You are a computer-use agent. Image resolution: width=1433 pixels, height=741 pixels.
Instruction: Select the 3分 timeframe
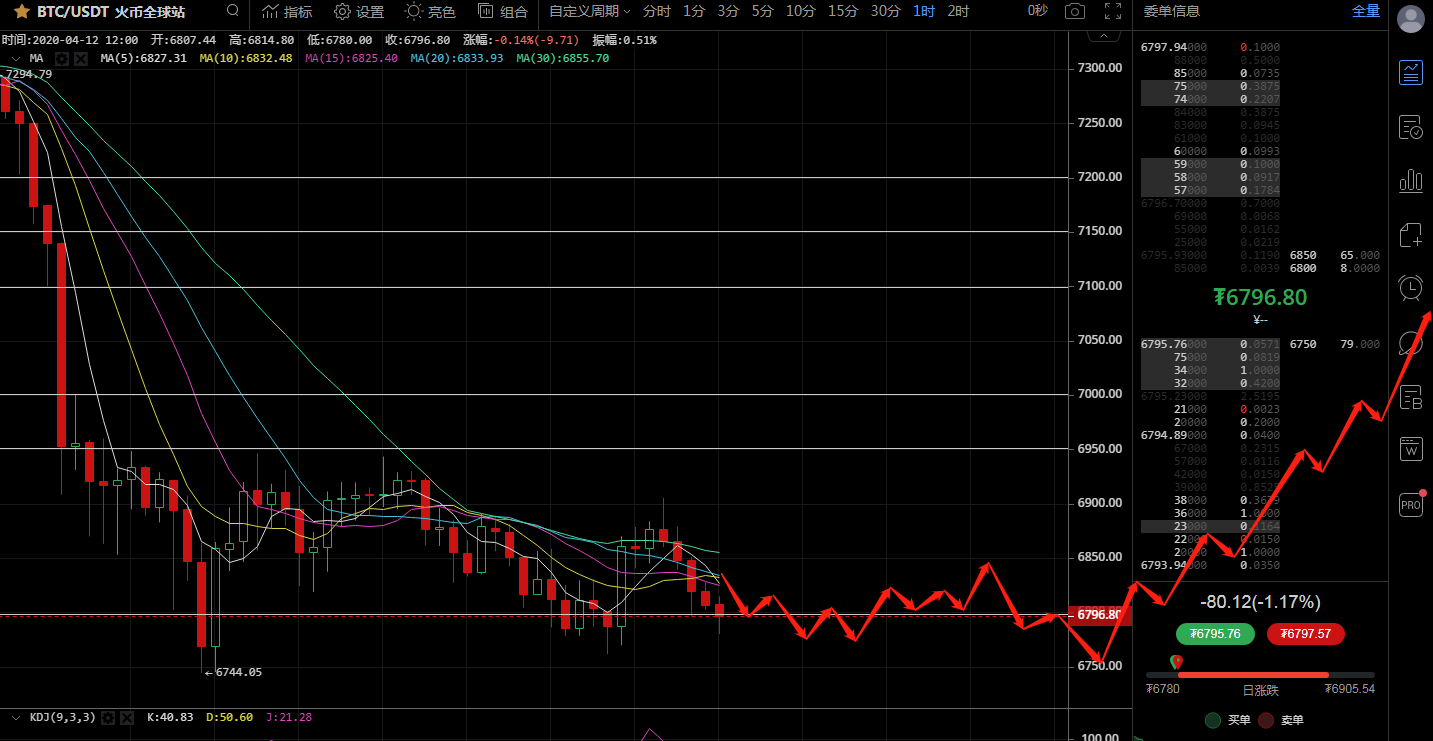[x=728, y=12]
